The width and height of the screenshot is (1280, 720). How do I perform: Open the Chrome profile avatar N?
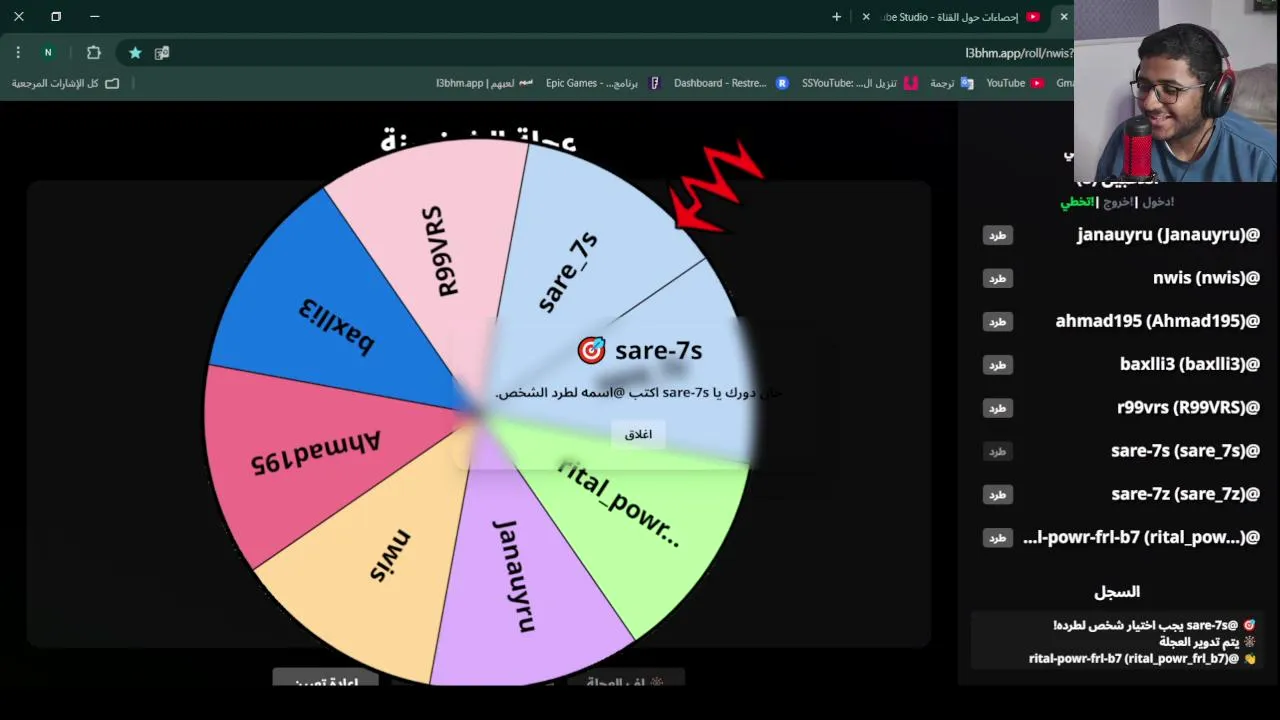47,53
